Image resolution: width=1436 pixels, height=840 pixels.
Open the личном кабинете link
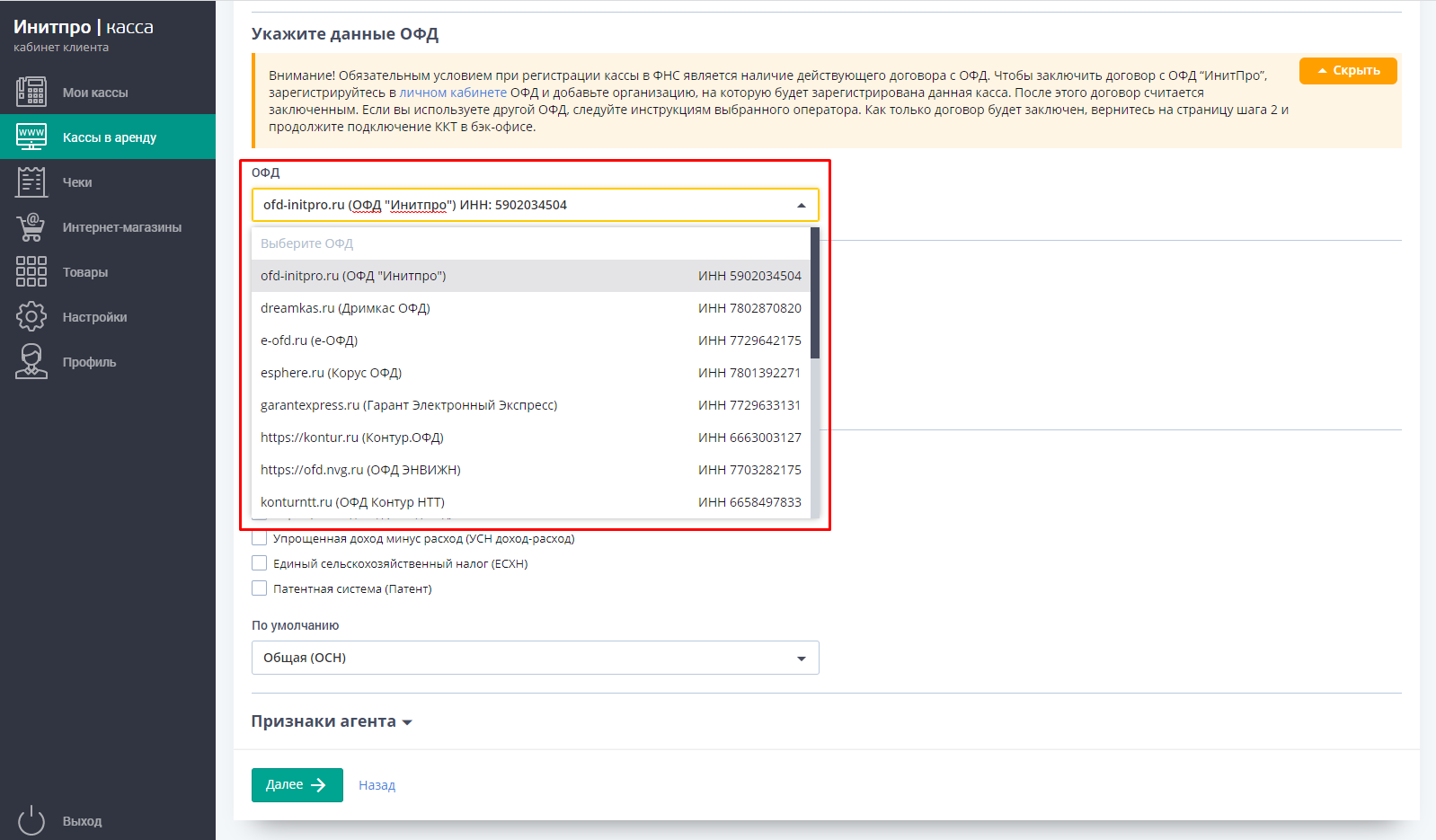click(x=453, y=93)
